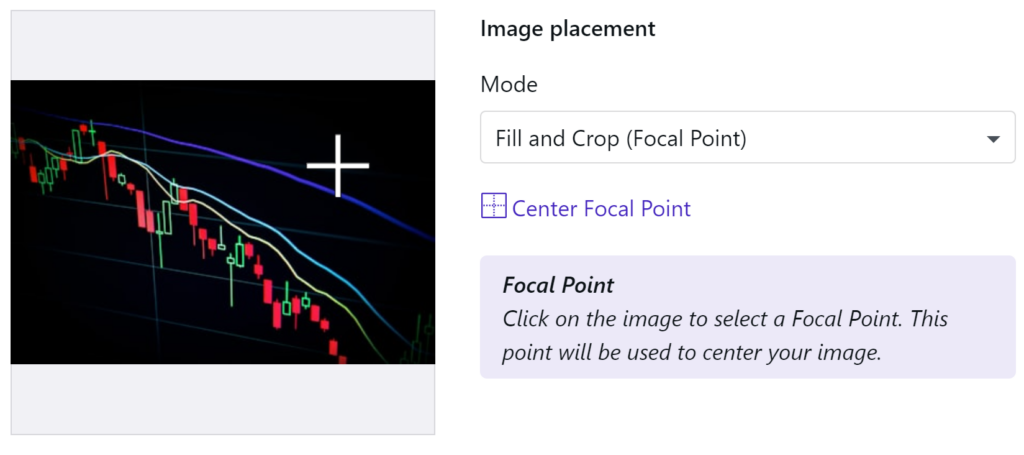Click the Focal Point help info box
The height and width of the screenshot is (455, 1024).
click(748, 317)
